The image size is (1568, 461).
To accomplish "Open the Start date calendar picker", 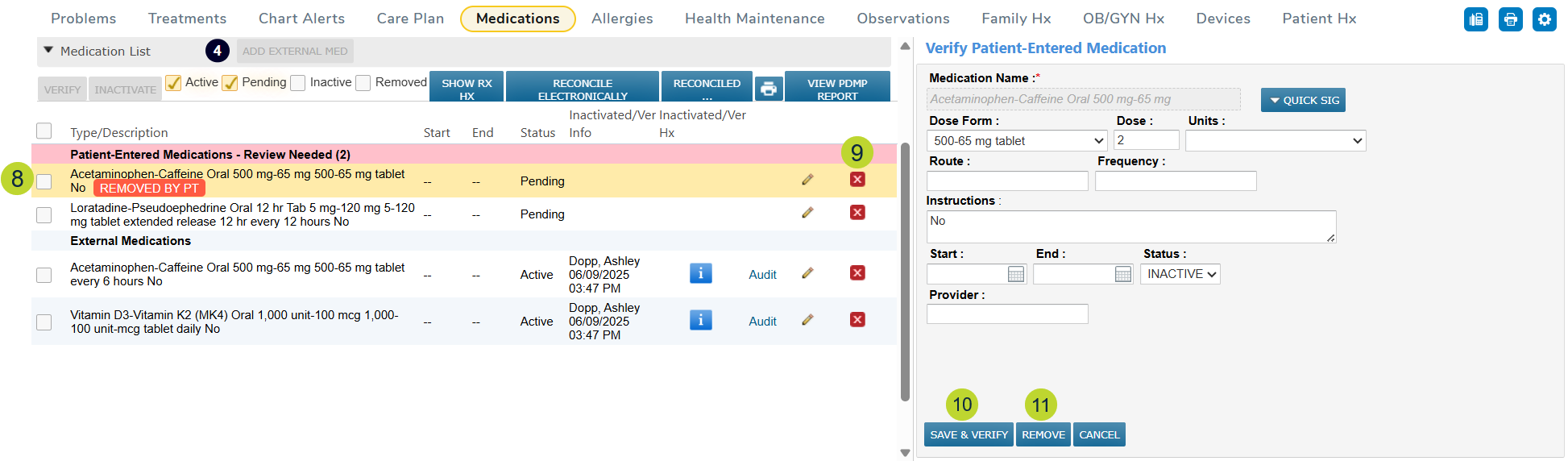I will (x=1016, y=275).
